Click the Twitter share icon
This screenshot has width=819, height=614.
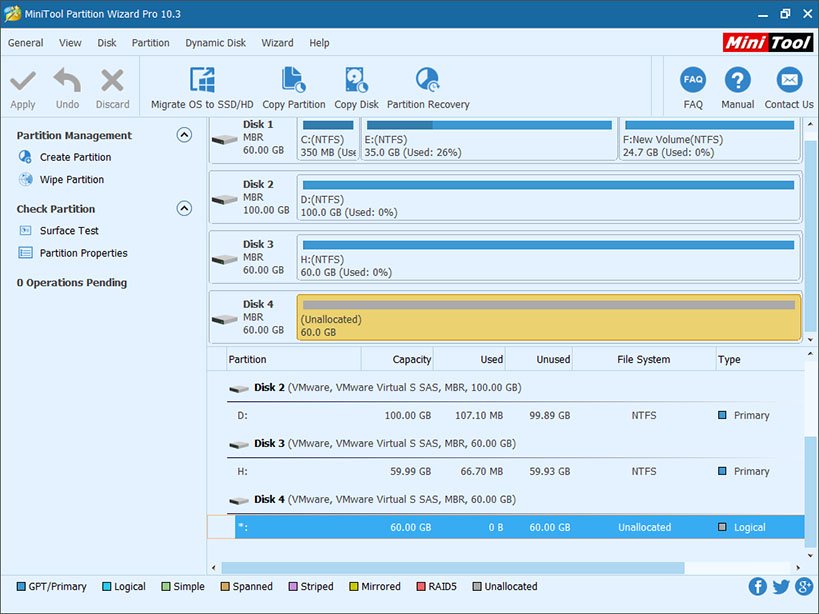[x=780, y=587]
